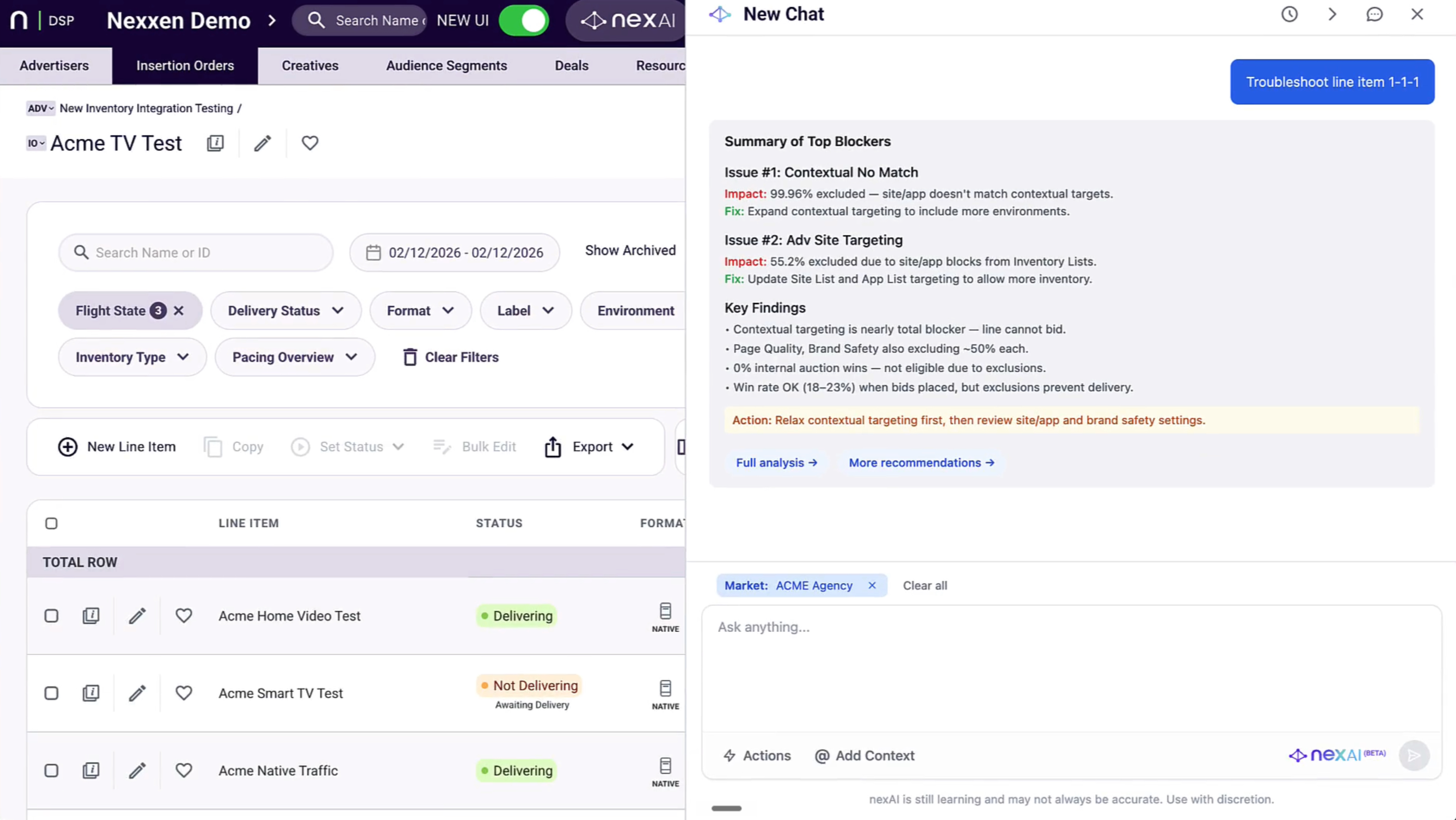Open the Inventory Type dropdown

132,357
